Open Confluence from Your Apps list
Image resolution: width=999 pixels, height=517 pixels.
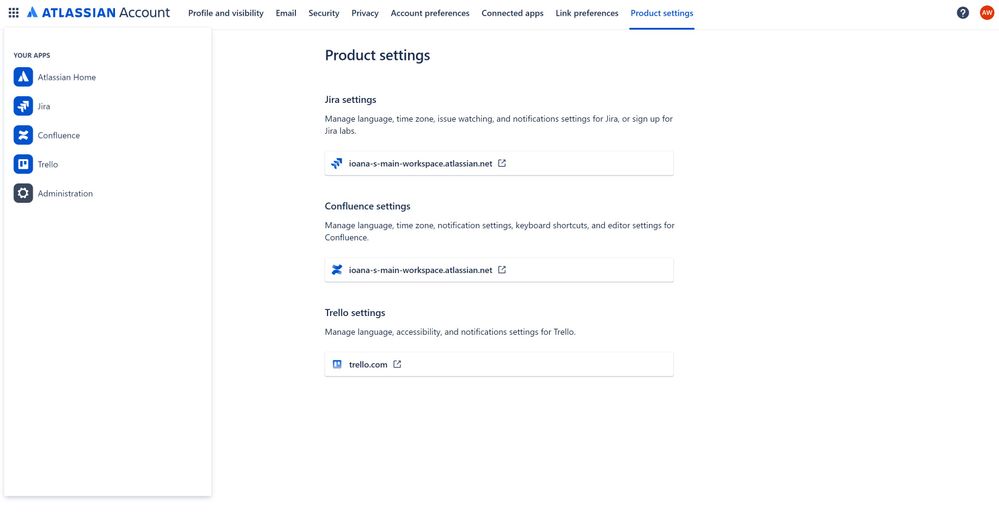tap(59, 135)
